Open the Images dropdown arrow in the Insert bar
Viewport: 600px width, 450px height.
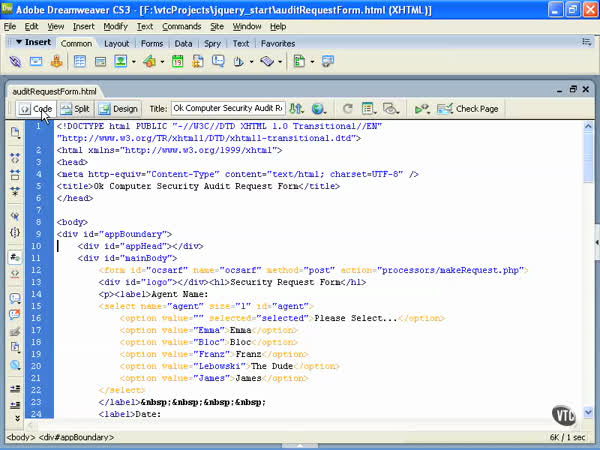pyautogui.click(x=133, y=62)
